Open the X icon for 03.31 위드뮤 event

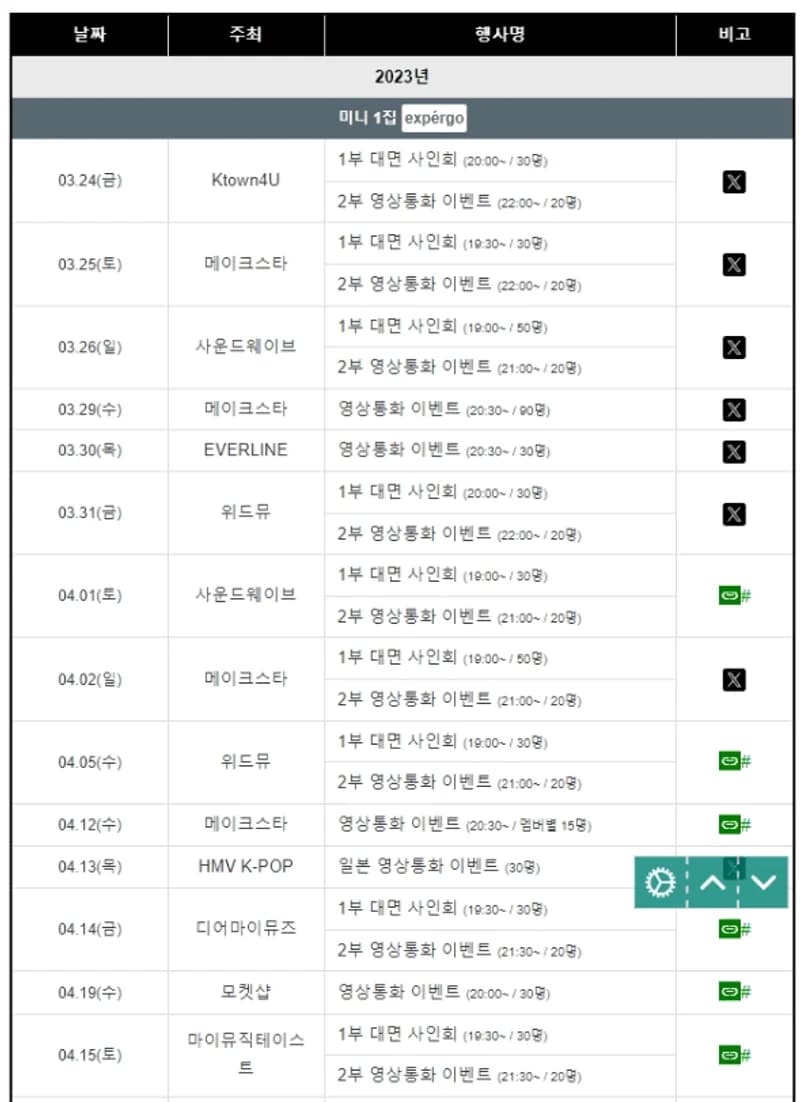click(734, 514)
